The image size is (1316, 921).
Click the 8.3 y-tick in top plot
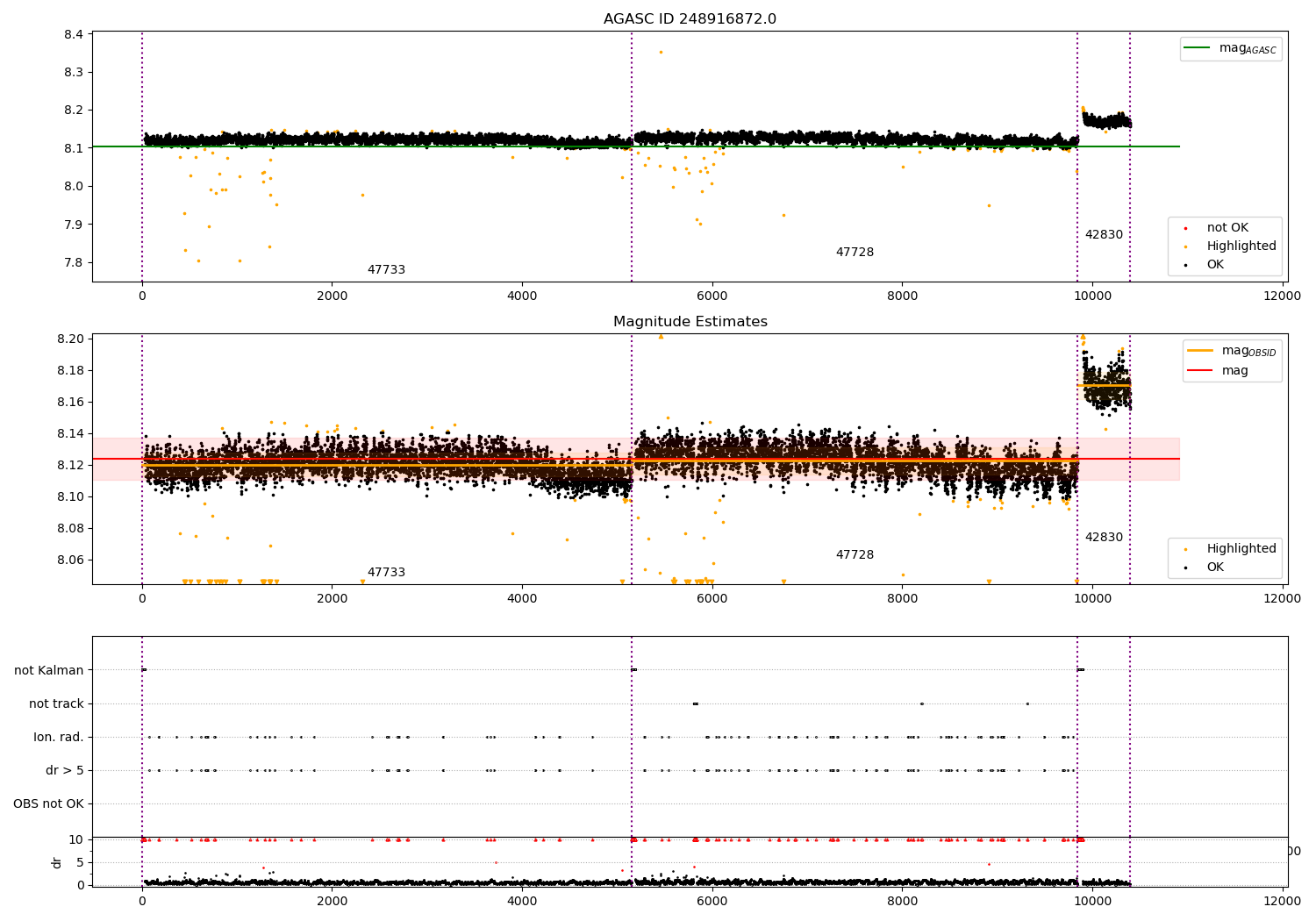click(74, 73)
